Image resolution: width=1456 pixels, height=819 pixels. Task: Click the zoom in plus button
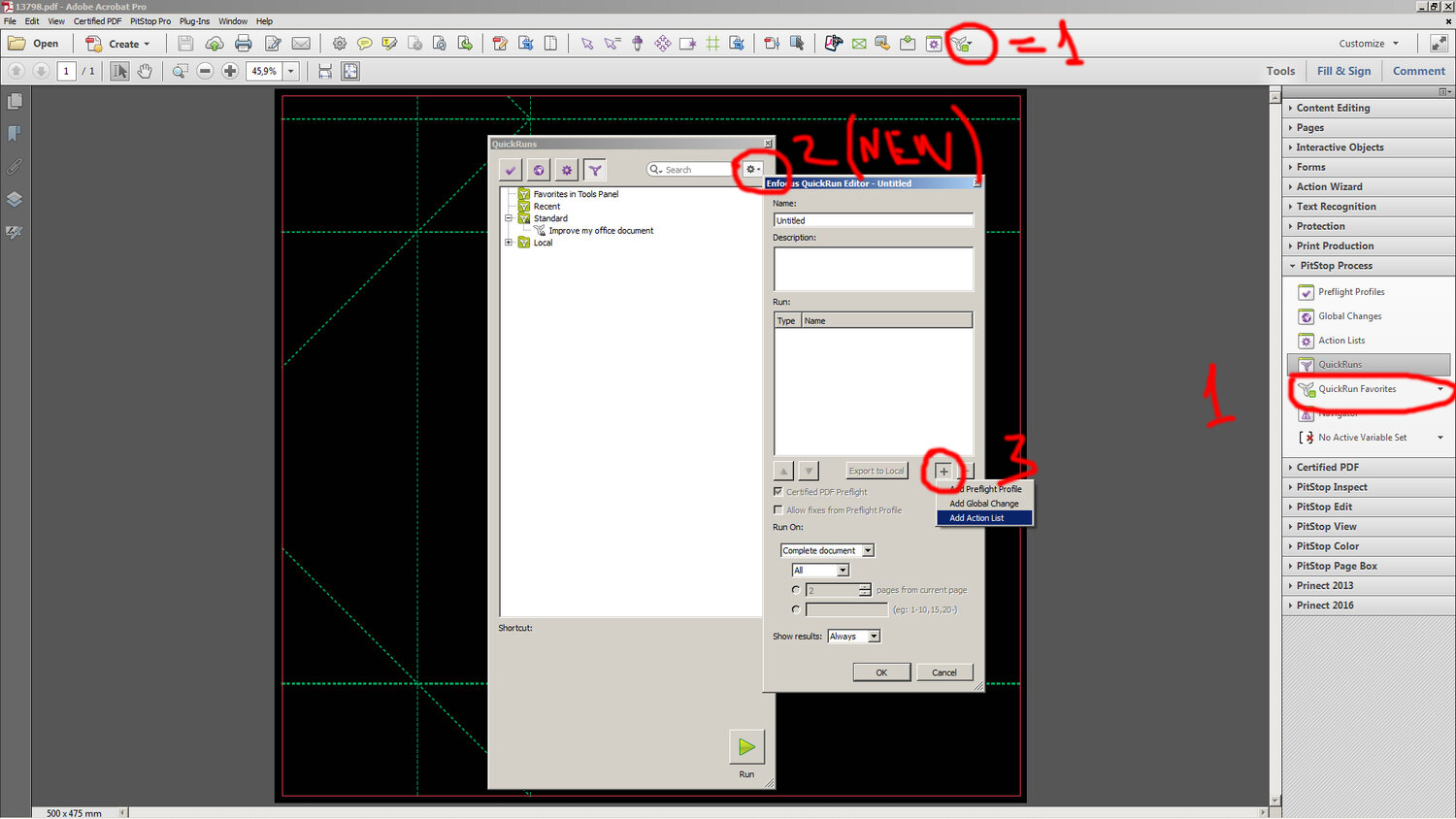click(230, 71)
